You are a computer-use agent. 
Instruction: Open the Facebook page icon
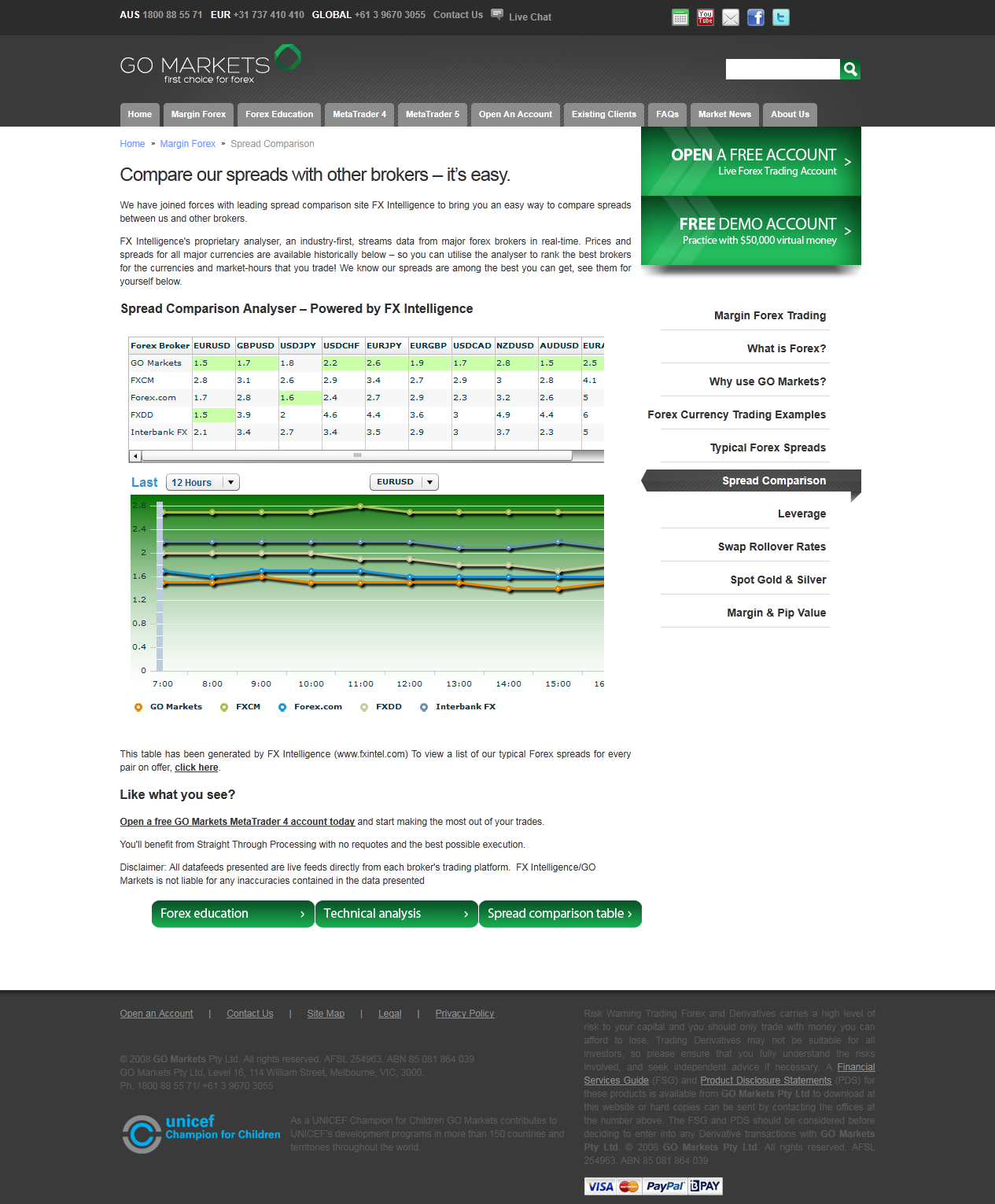tap(756, 17)
